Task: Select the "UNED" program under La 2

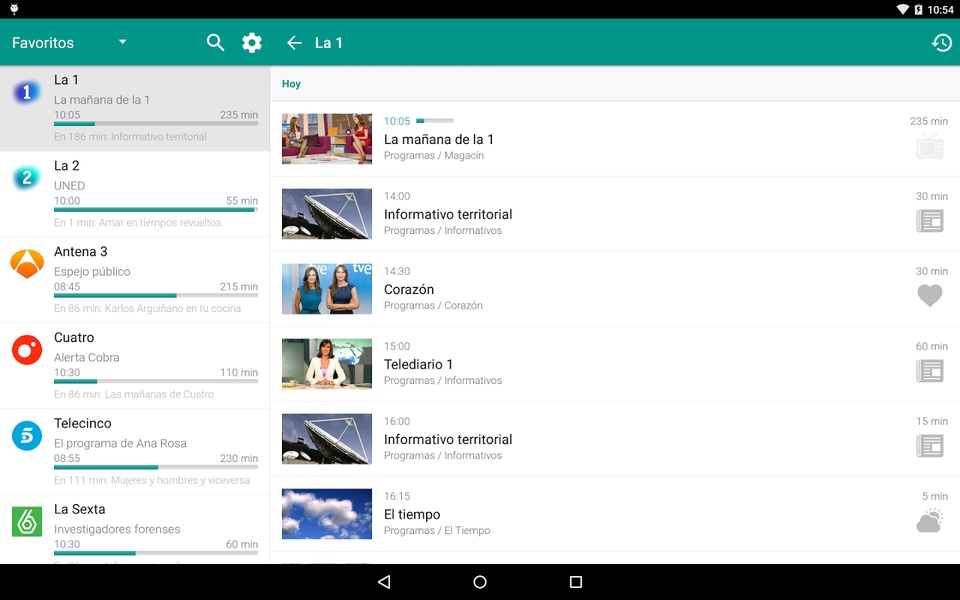Action: 69,186
